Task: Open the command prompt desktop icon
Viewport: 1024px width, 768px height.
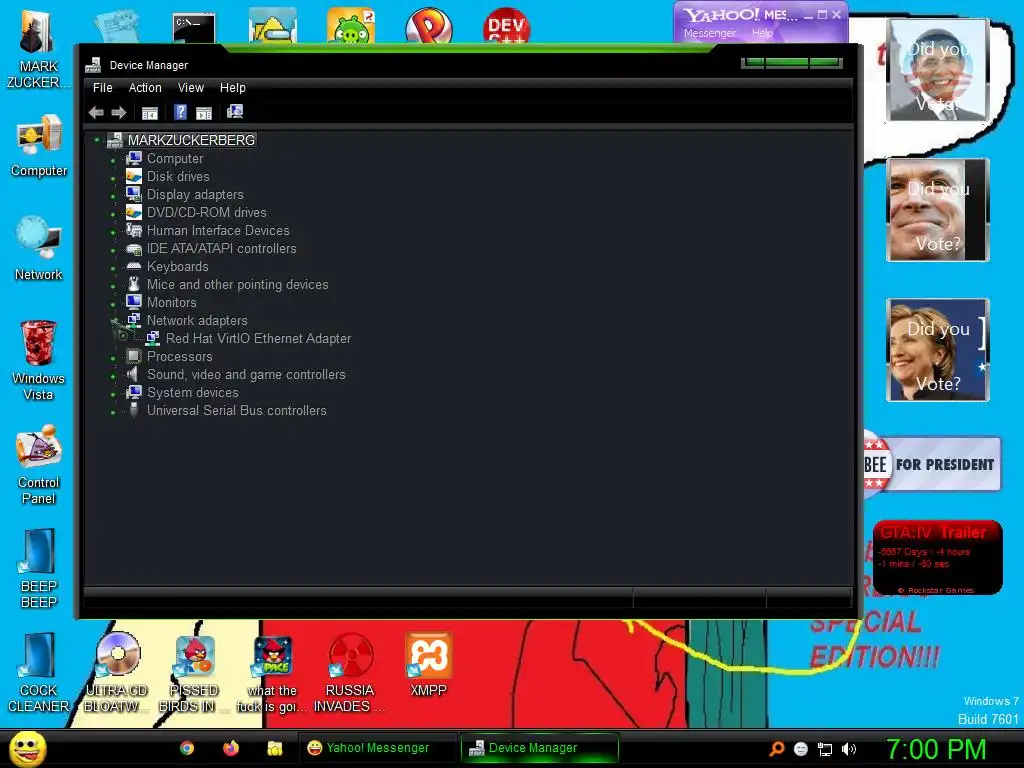Action: click(x=194, y=27)
